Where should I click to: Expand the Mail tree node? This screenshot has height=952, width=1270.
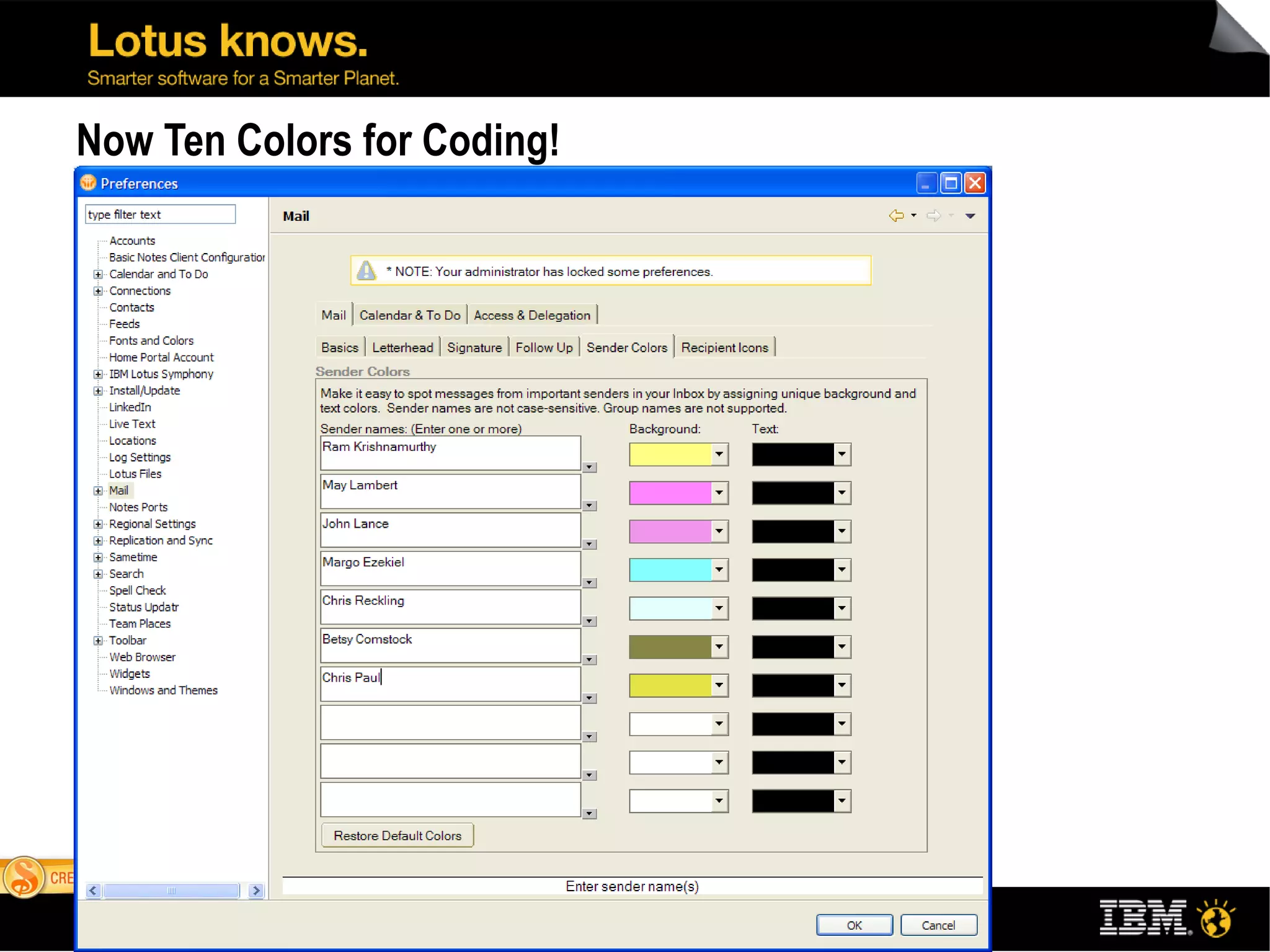[x=98, y=491]
